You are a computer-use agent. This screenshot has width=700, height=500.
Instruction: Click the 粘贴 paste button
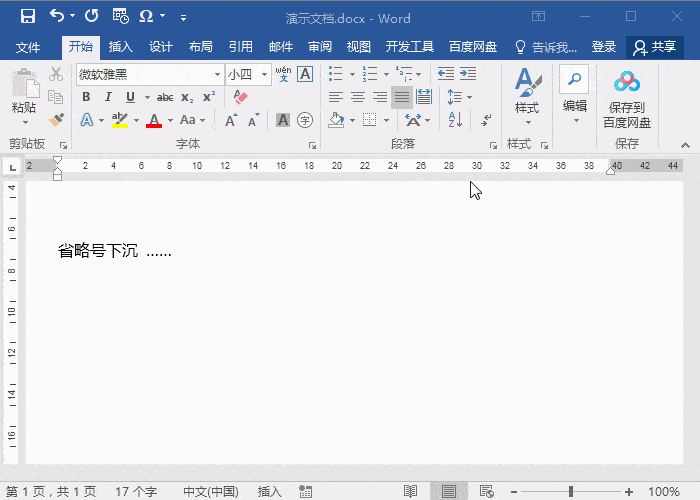(x=24, y=97)
